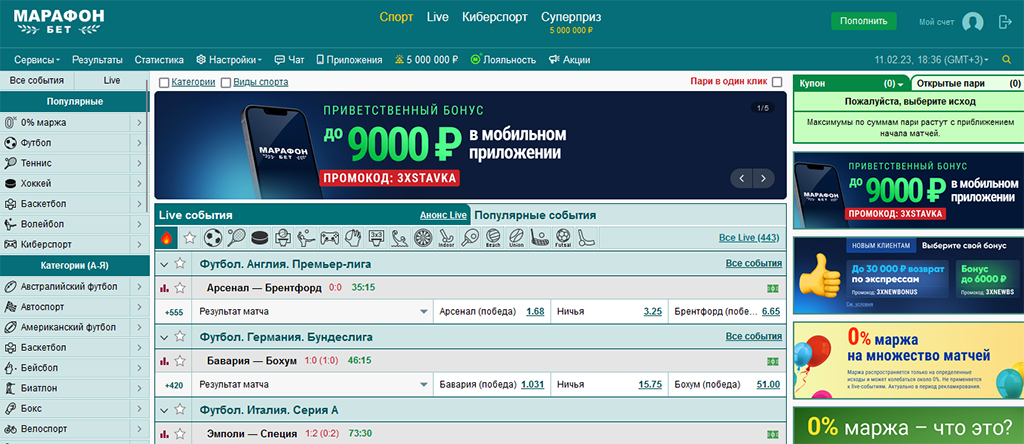The height and width of the screenshot is (444, 1024).
Task: Expand the Хоккей sidebar chevron
Action: 139,183
